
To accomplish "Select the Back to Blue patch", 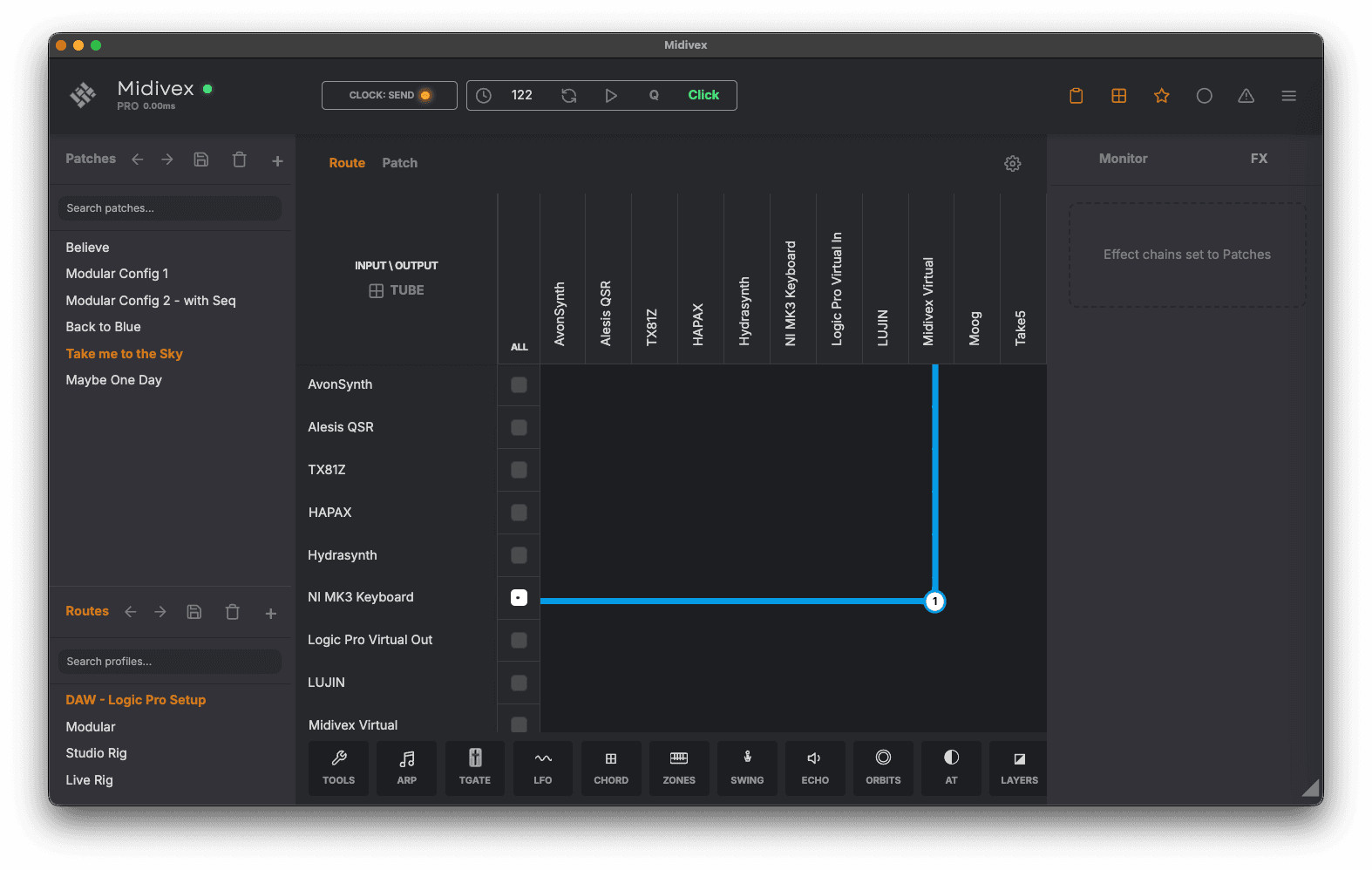I will (103, 327).
